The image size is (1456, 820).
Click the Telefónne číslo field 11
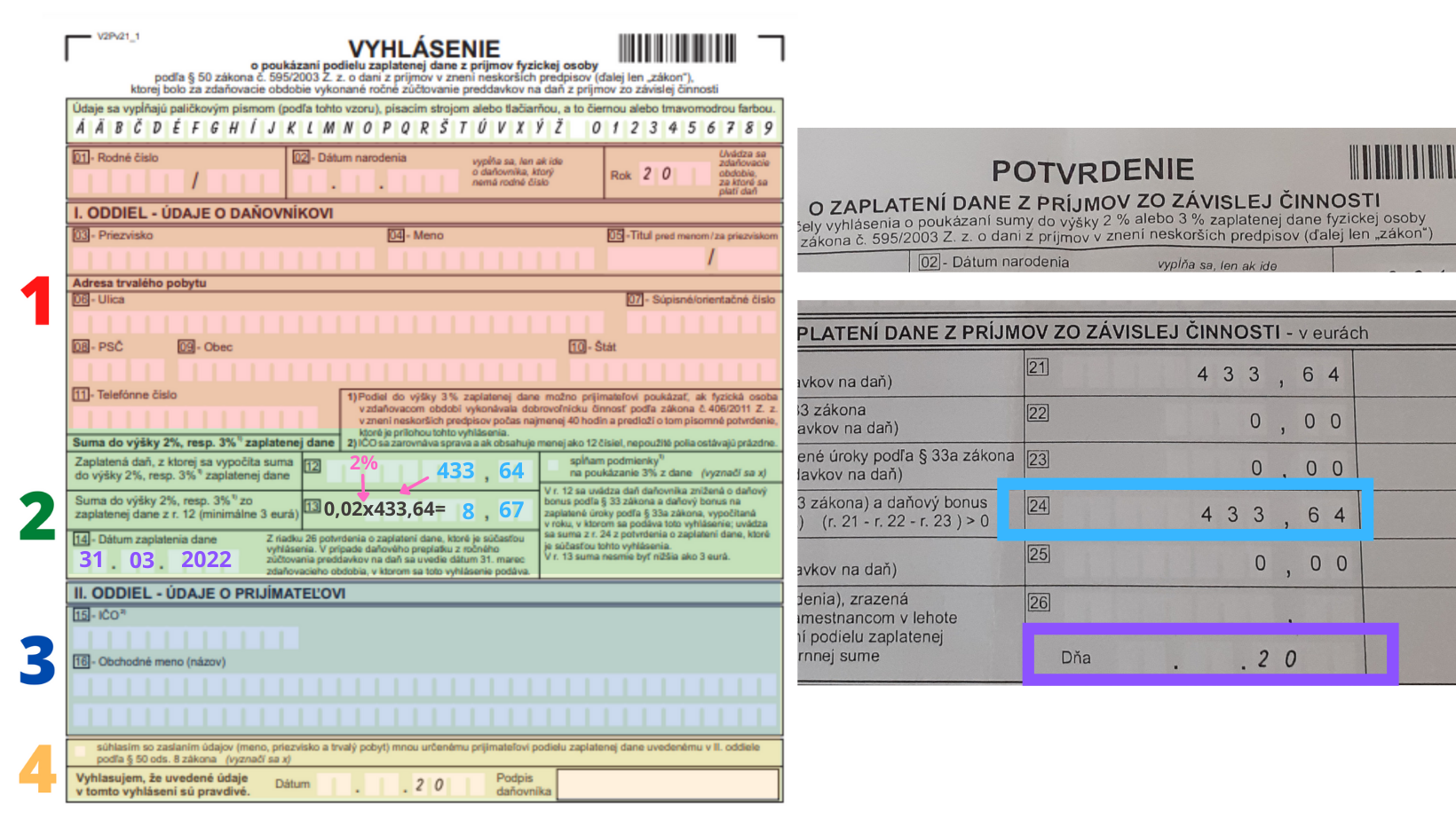(194, 417)
